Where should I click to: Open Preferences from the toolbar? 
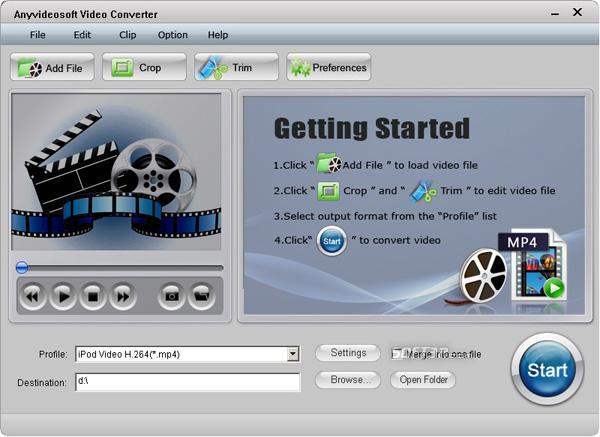[329, 67]
